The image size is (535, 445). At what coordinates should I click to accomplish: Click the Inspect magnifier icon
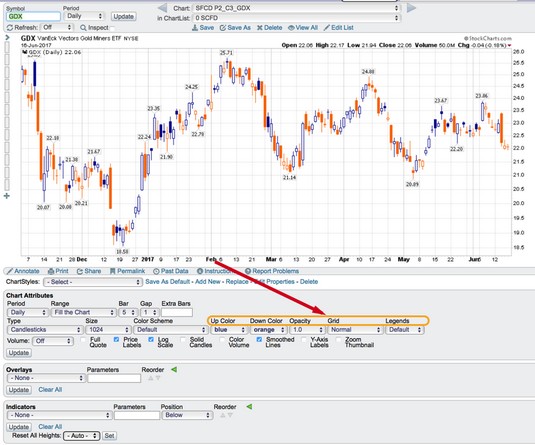pyautogui.click(x=83, y=28)
